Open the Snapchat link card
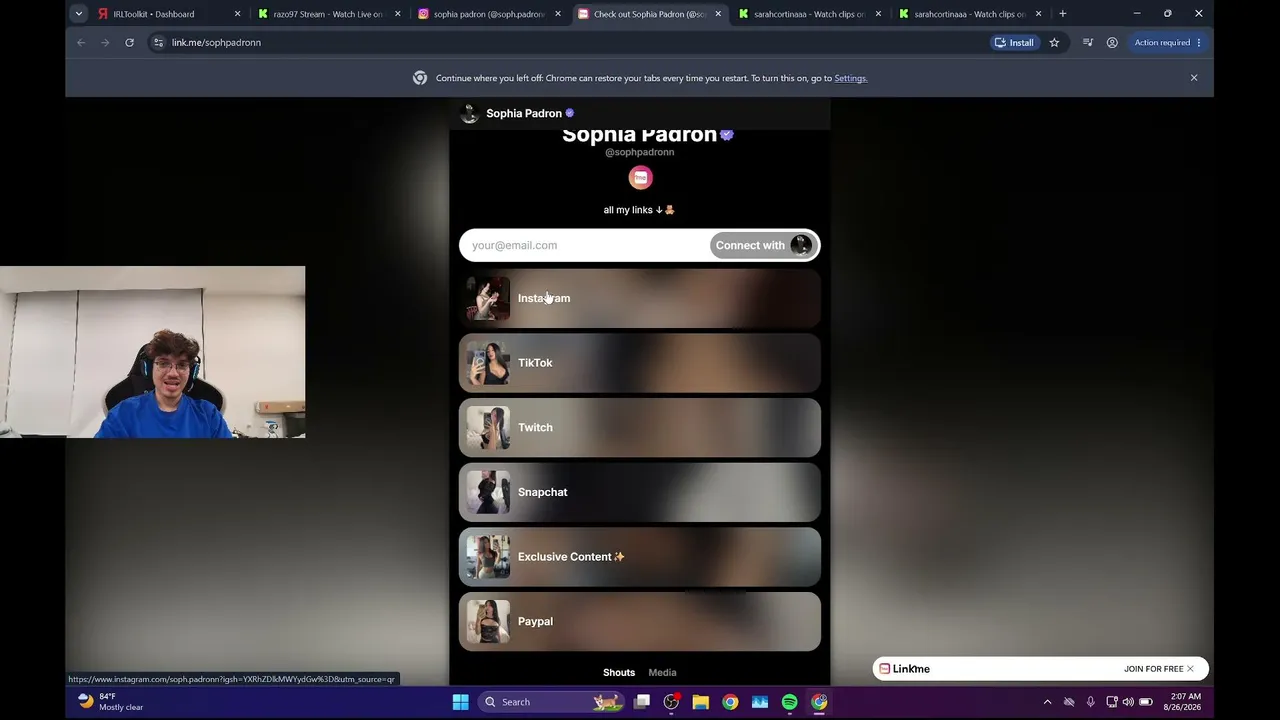Screen dimensions: 1280x720 [640, 492]
